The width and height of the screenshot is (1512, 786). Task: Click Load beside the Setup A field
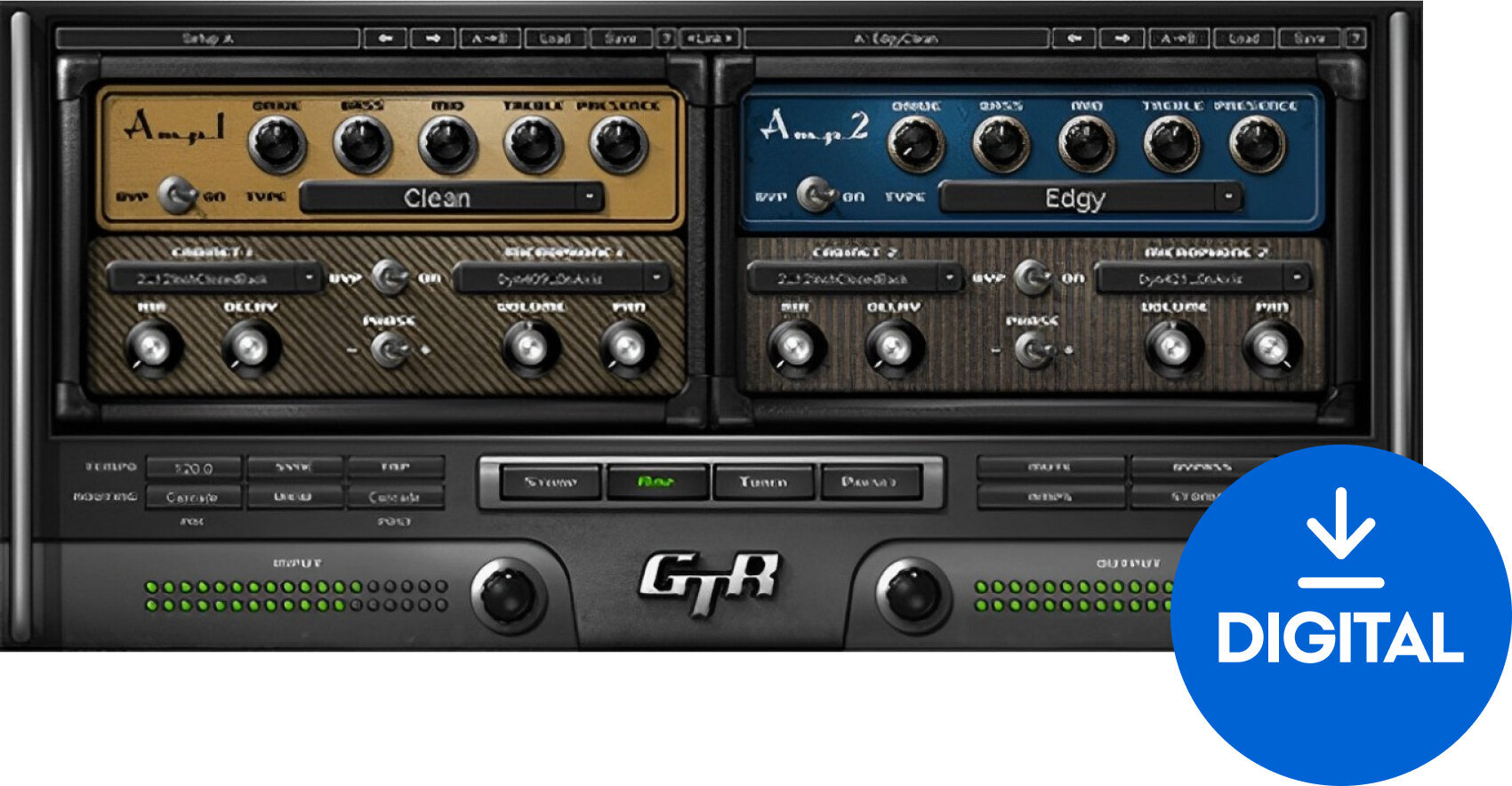555,38
